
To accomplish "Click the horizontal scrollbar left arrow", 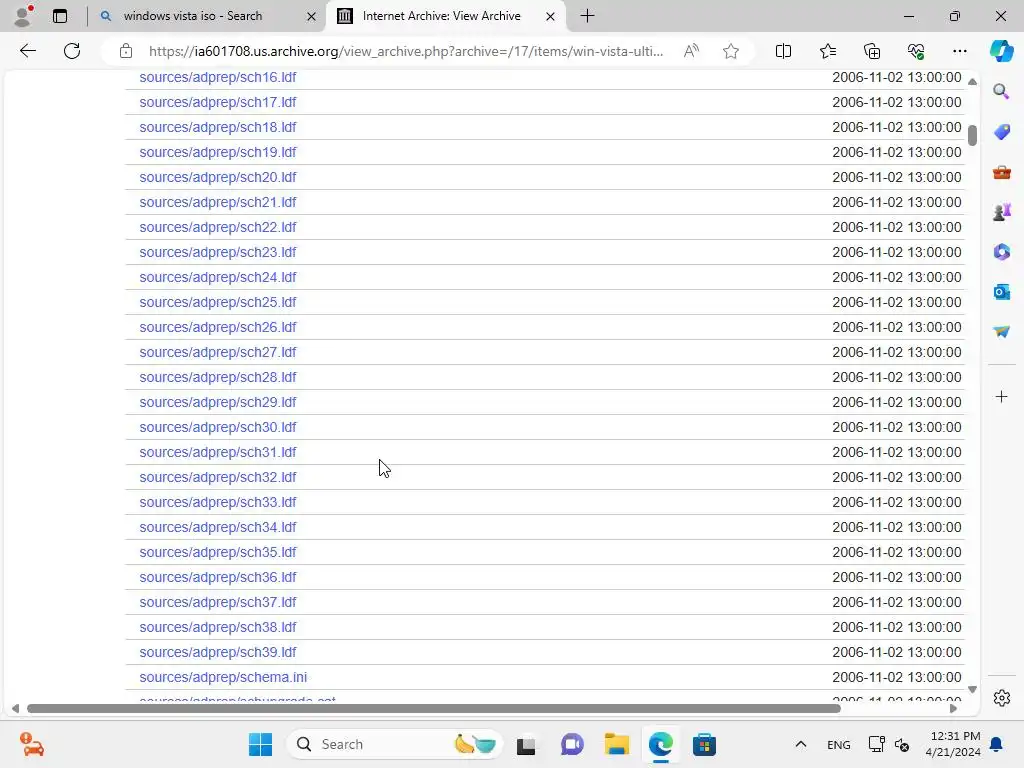I will click(16, 709).
